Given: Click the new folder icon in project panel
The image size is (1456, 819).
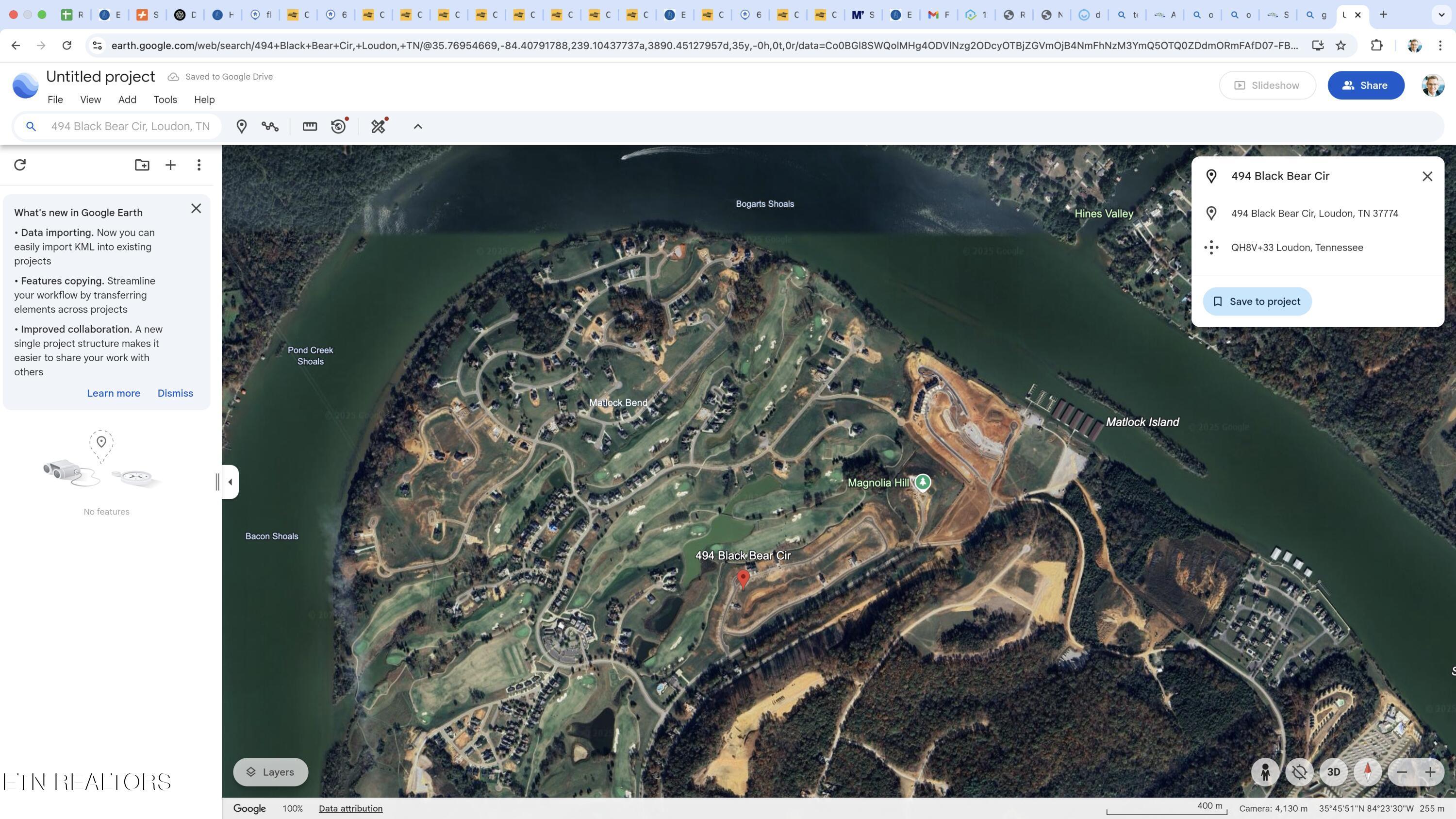Looking at the screenshot, I should [142, 165].
